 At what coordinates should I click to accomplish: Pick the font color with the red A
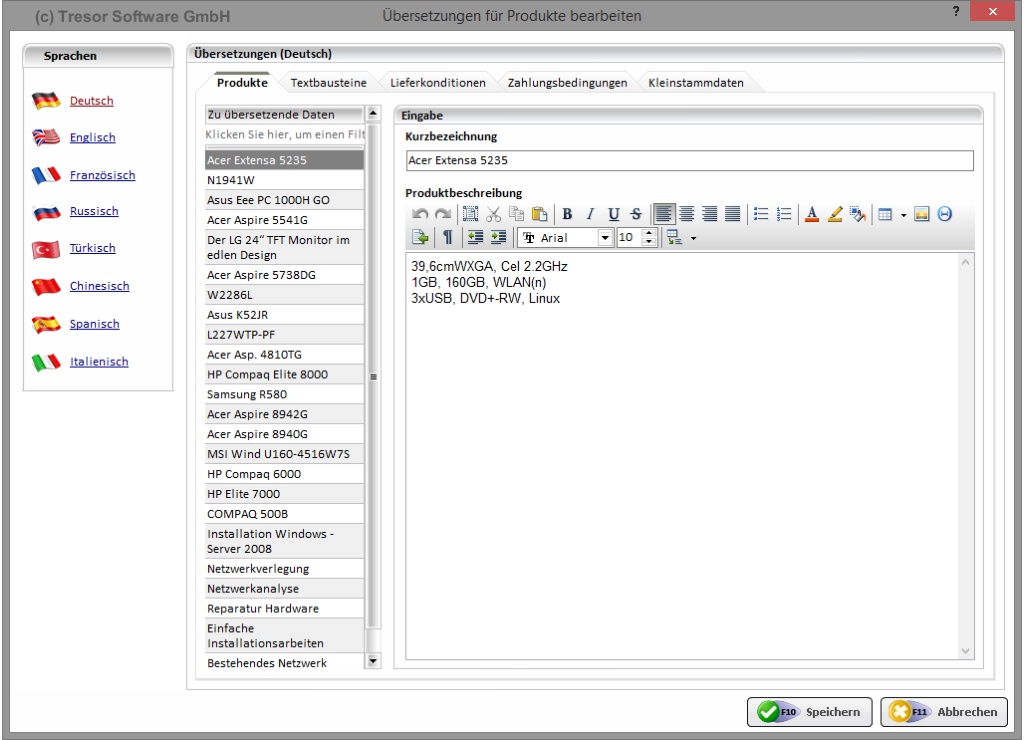(x=811, y=213)
